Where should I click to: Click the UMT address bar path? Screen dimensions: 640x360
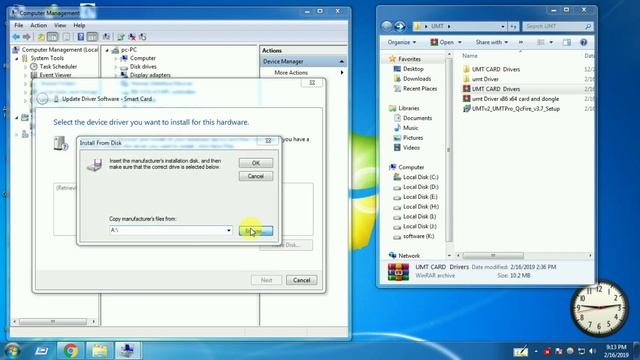coord(437,26)
